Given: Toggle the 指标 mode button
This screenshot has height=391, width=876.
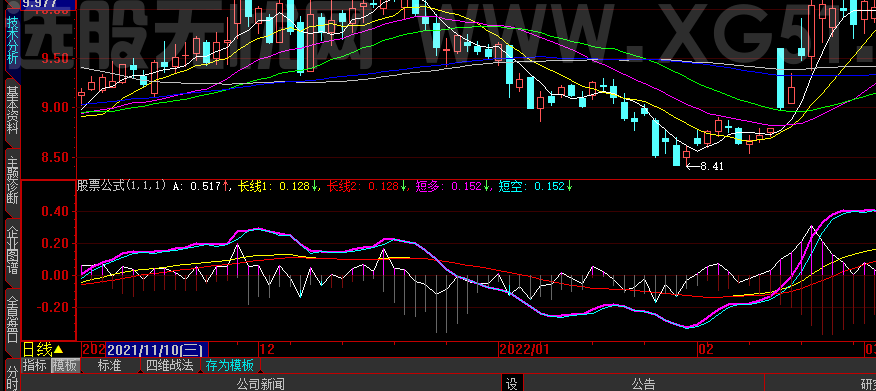Looking at the screenshot, I should point(35,366).
